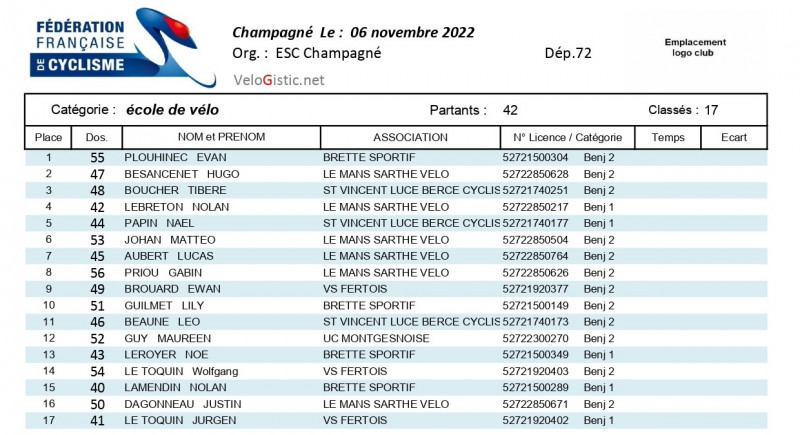800x435 pixels.
Task: Click the "NOM et PRENOM" column header
Action: tap(222, 137)
